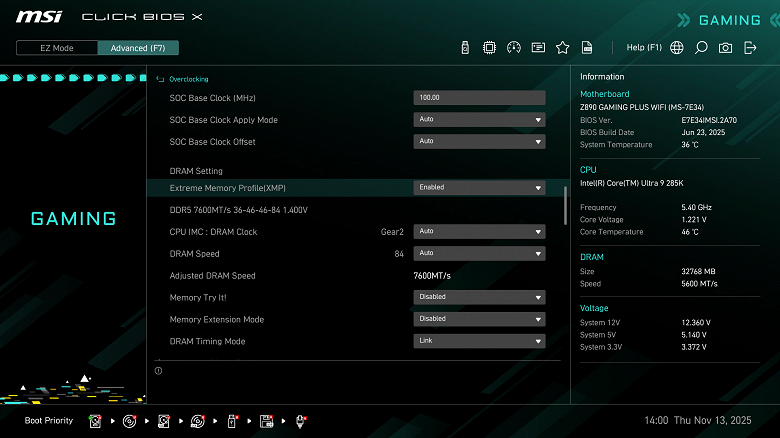Viewport: 780px width, 438px height.
Task: Open the hardware monitor gauge icon
Action: pos(514,48)
